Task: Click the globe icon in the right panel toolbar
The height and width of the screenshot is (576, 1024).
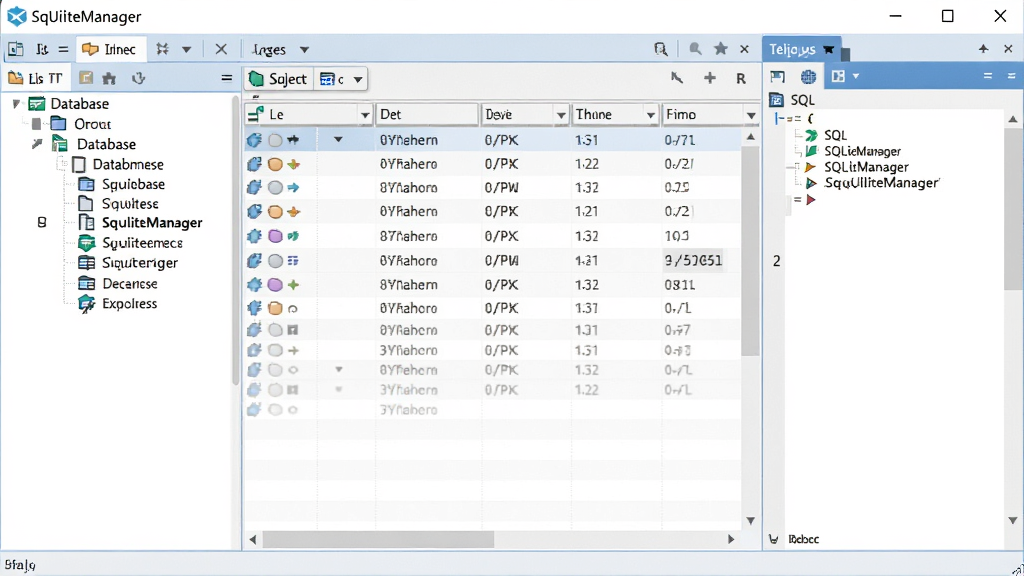Action: 808,77
